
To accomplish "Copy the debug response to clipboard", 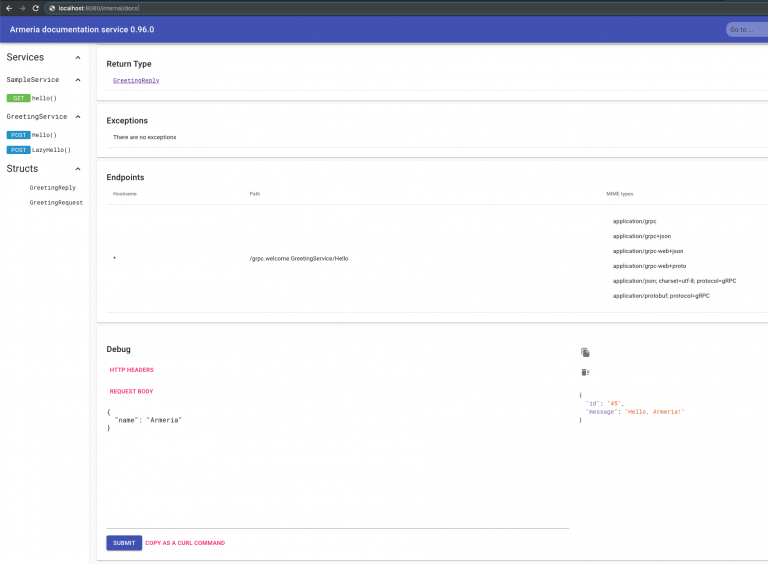I will pyautogui.click(x=585, y=353).
